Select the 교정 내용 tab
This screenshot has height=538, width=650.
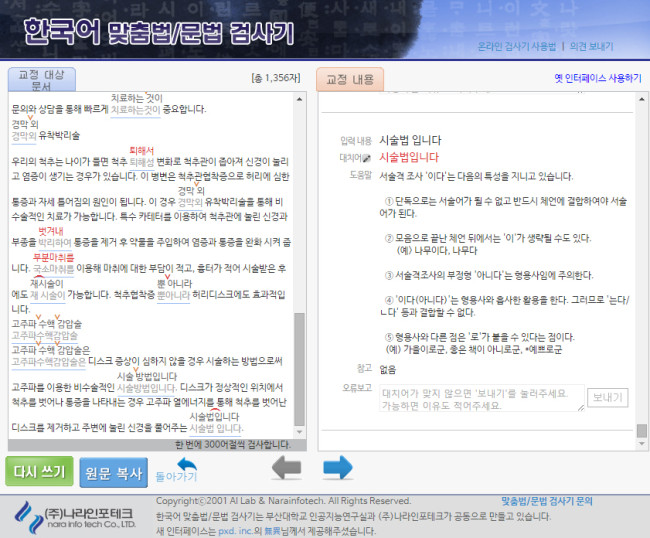[350, 80]
